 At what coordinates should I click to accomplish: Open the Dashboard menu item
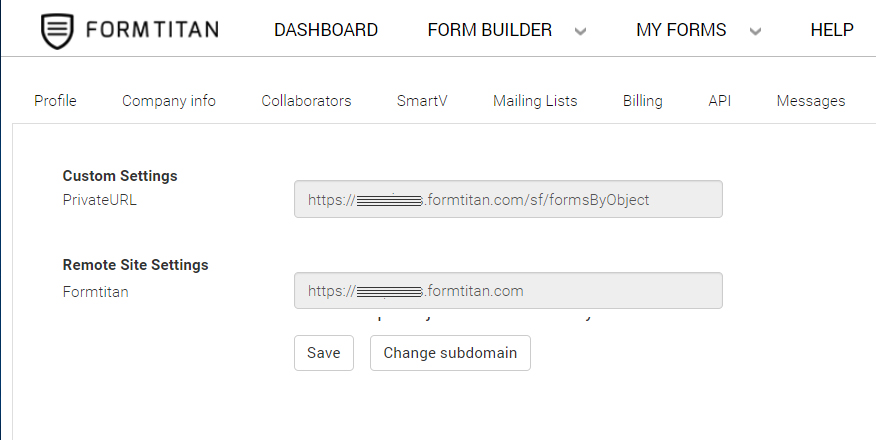coord(326,30)
